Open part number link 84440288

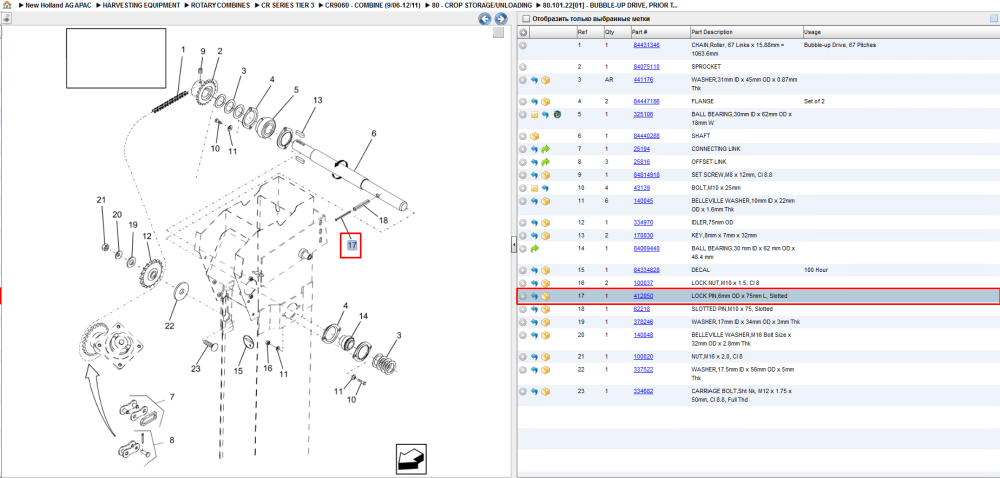tap(646, 136)
